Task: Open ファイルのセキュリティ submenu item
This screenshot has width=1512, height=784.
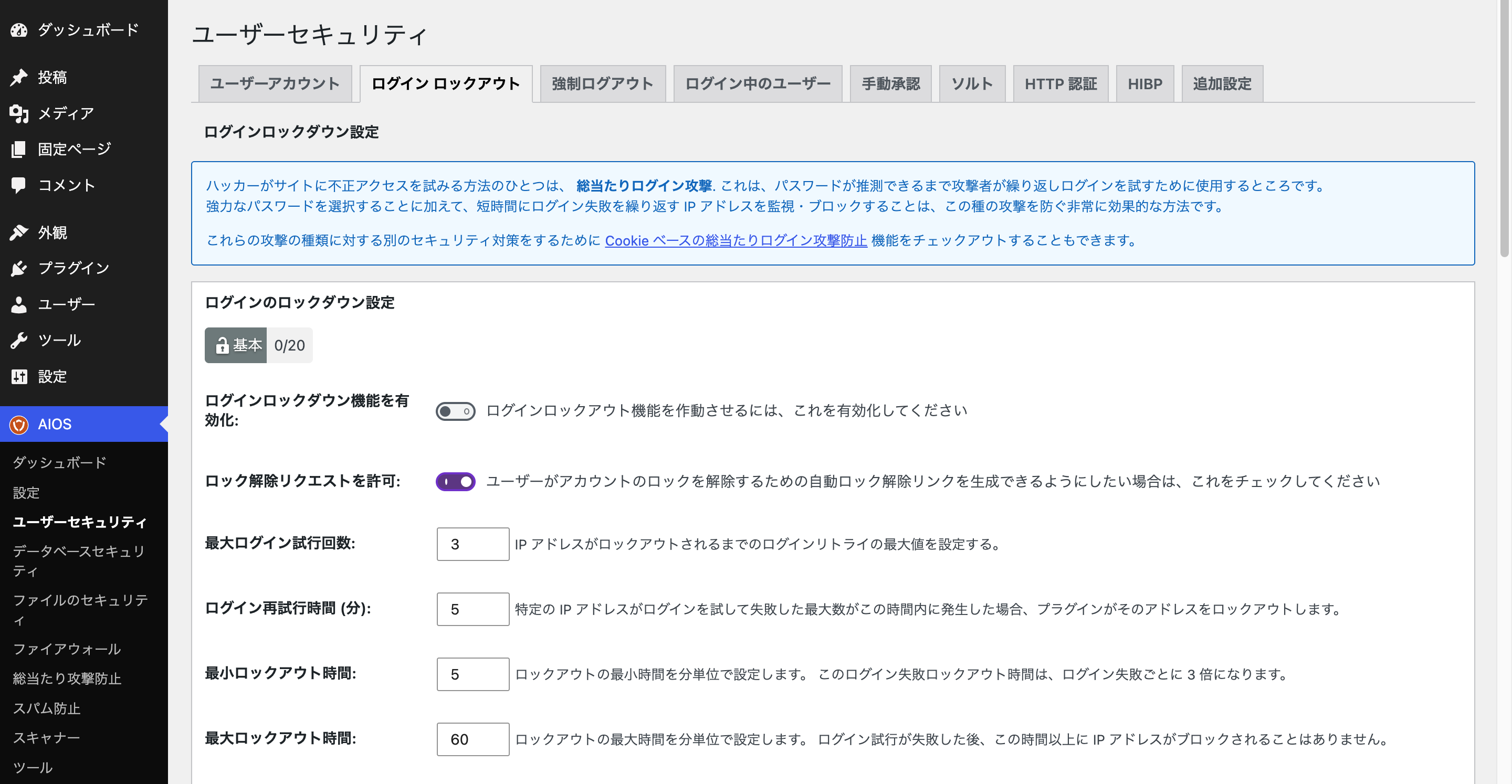Action: click(80, 610)
